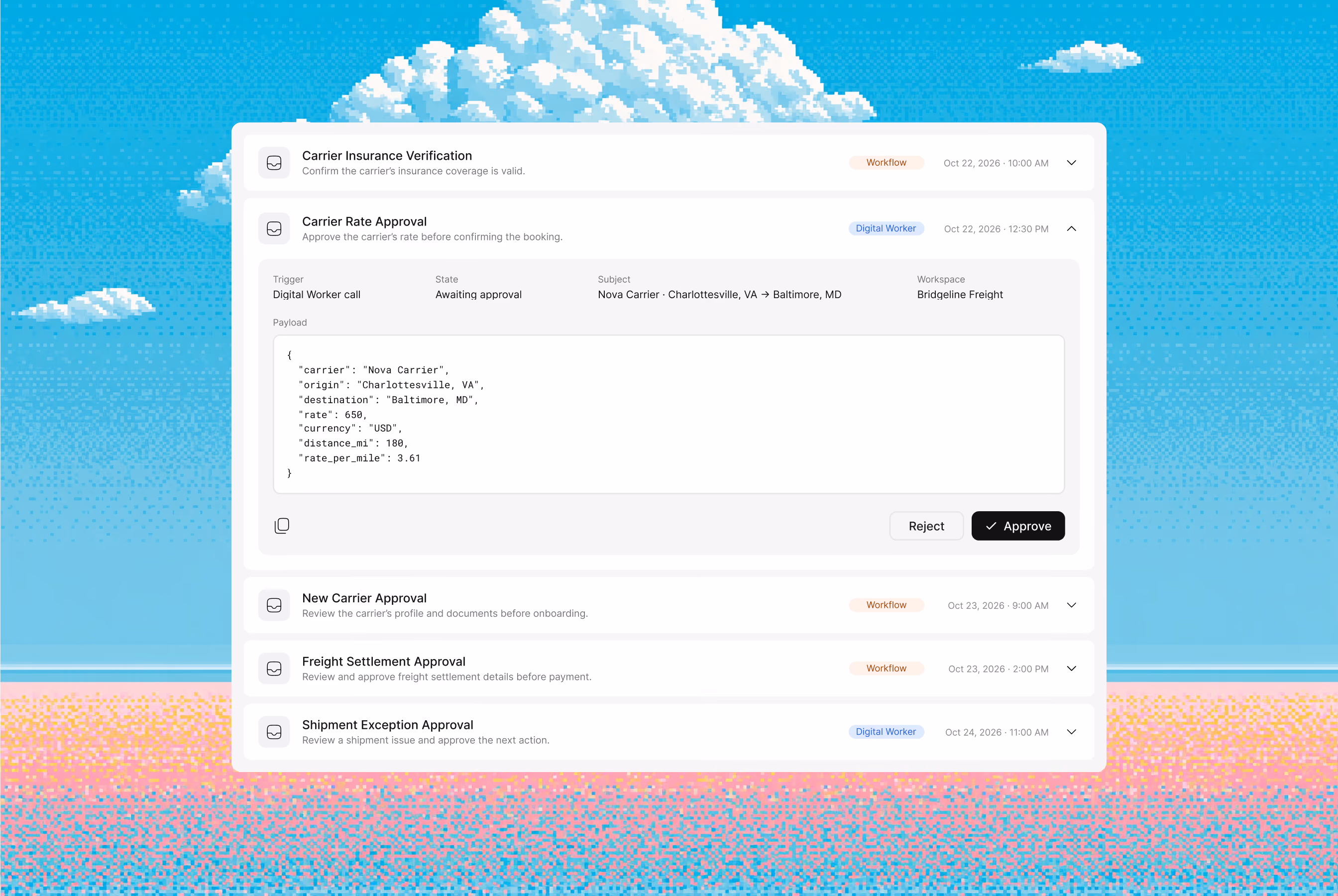
Task: Click "Confirm the carrier's insurance coverage is valid." description
Action: (413, 171)
